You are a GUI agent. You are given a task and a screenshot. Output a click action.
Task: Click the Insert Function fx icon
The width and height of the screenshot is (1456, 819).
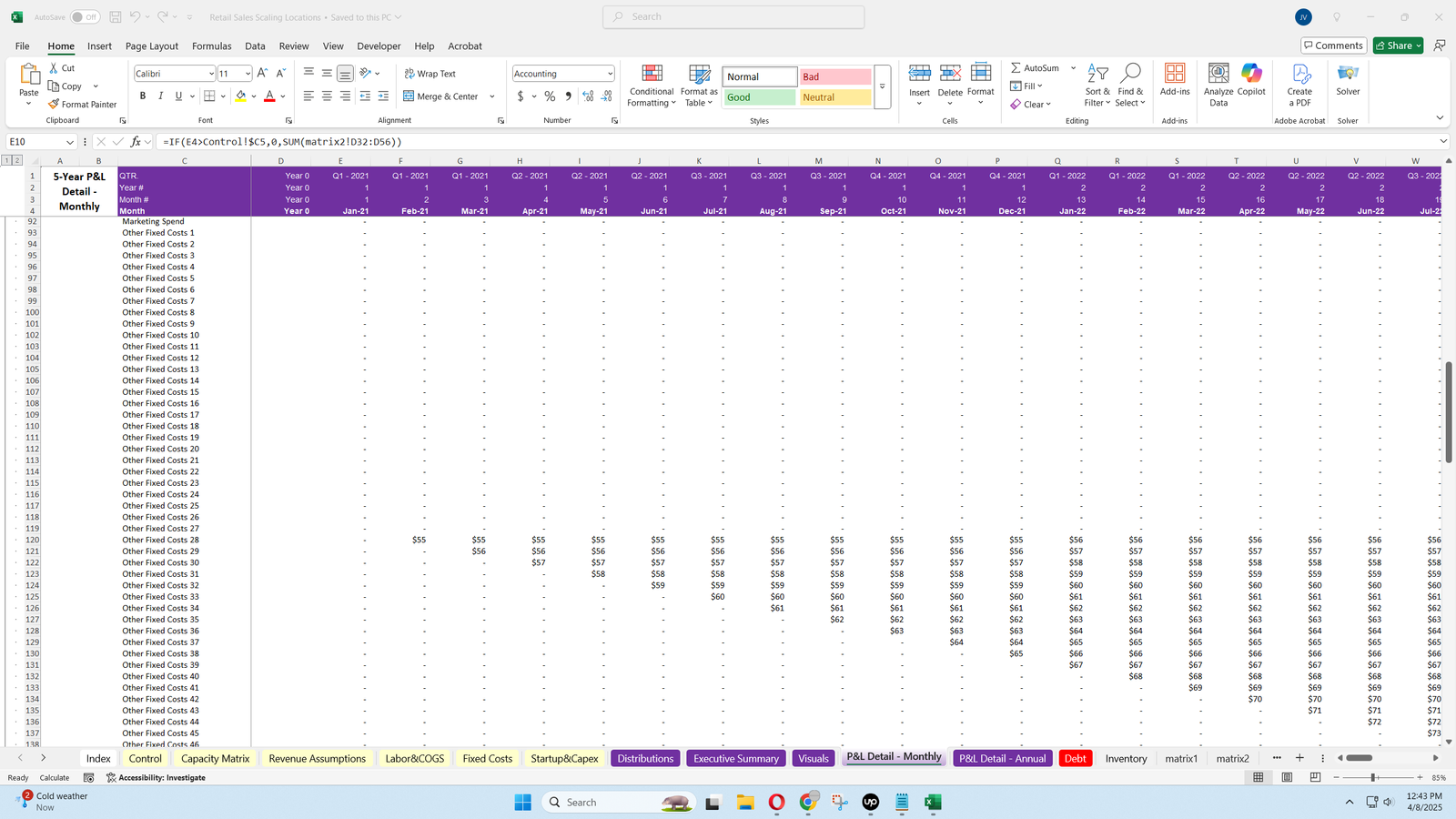pyautogui.click(x=136, y=142)
